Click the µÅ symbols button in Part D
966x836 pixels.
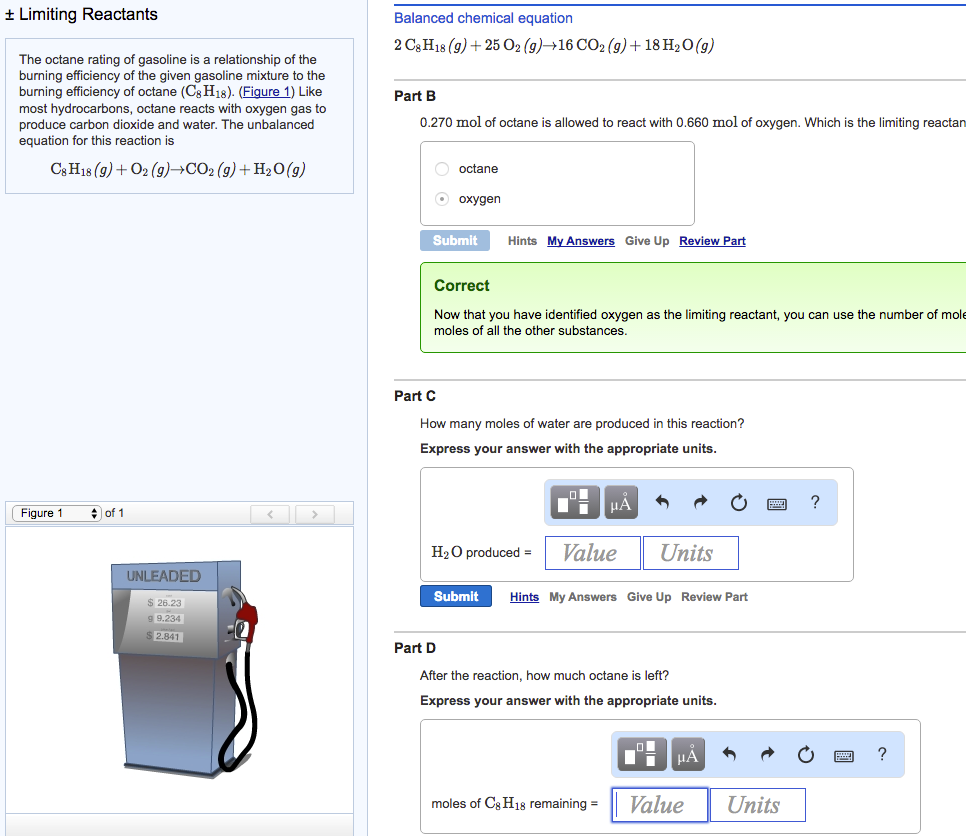[x=688, y=756]
